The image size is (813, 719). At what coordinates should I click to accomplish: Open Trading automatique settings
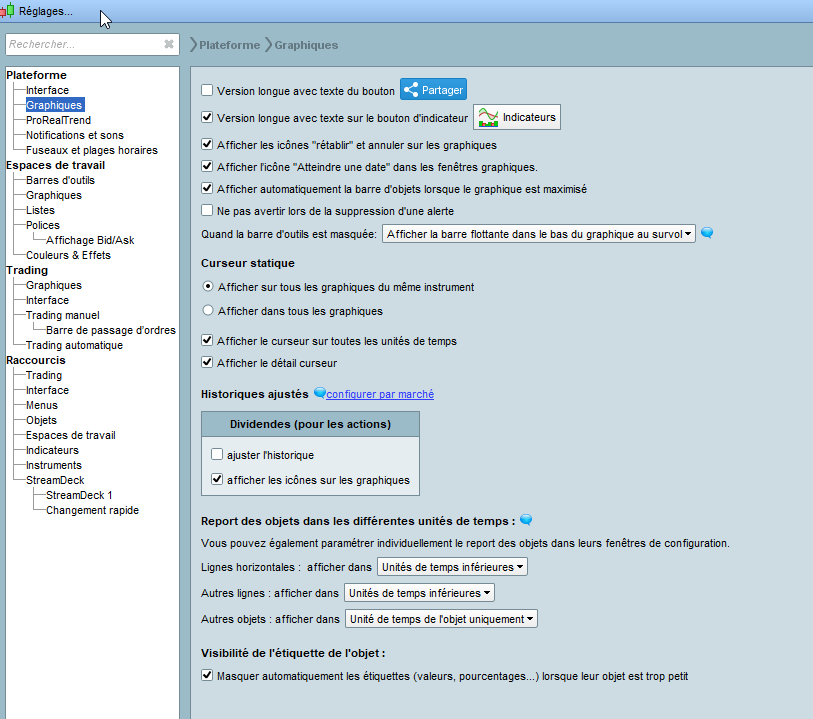click(x=74, y=346)
